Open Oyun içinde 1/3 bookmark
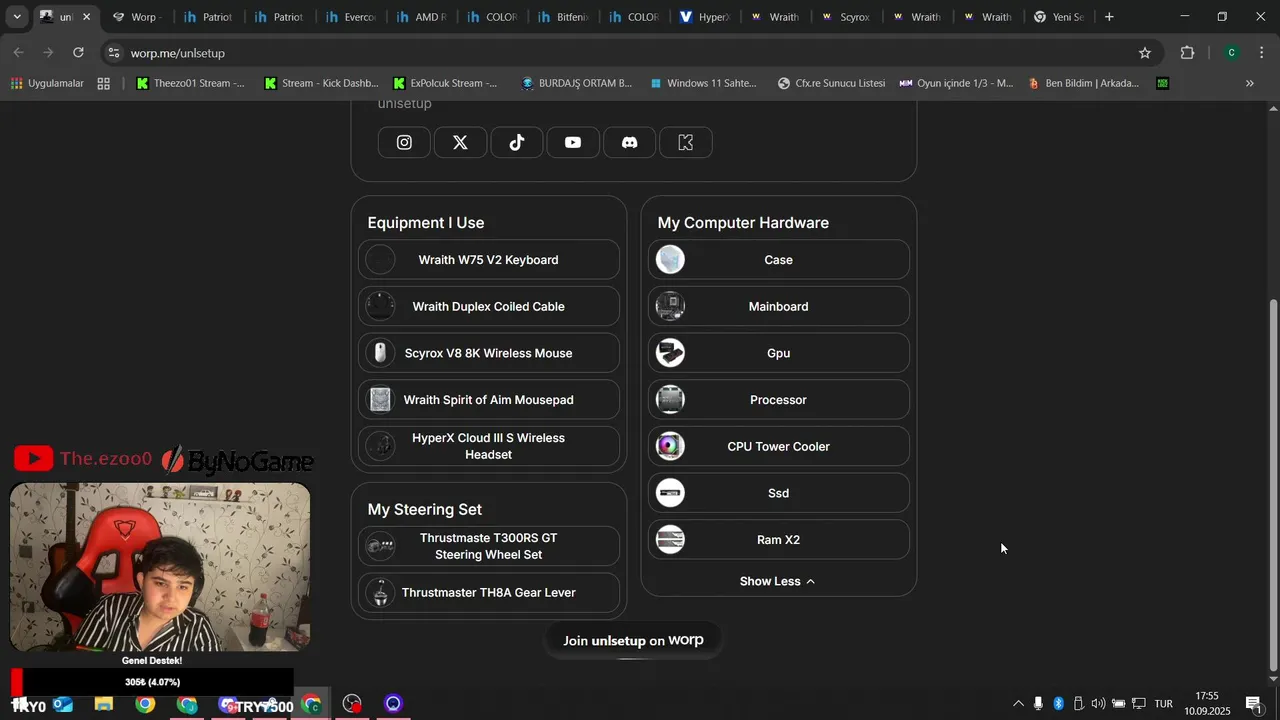 956,83
